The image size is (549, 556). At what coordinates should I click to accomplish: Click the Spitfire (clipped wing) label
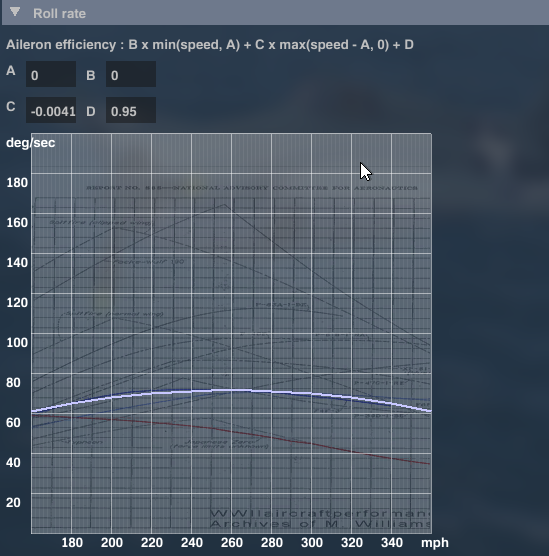point(101,222)
